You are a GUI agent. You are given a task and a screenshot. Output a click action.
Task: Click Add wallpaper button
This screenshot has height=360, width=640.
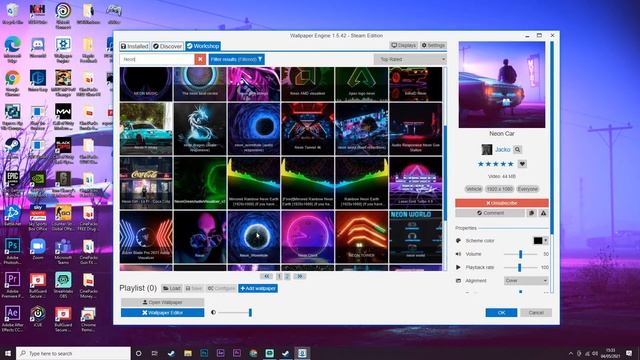pos(258,289)
